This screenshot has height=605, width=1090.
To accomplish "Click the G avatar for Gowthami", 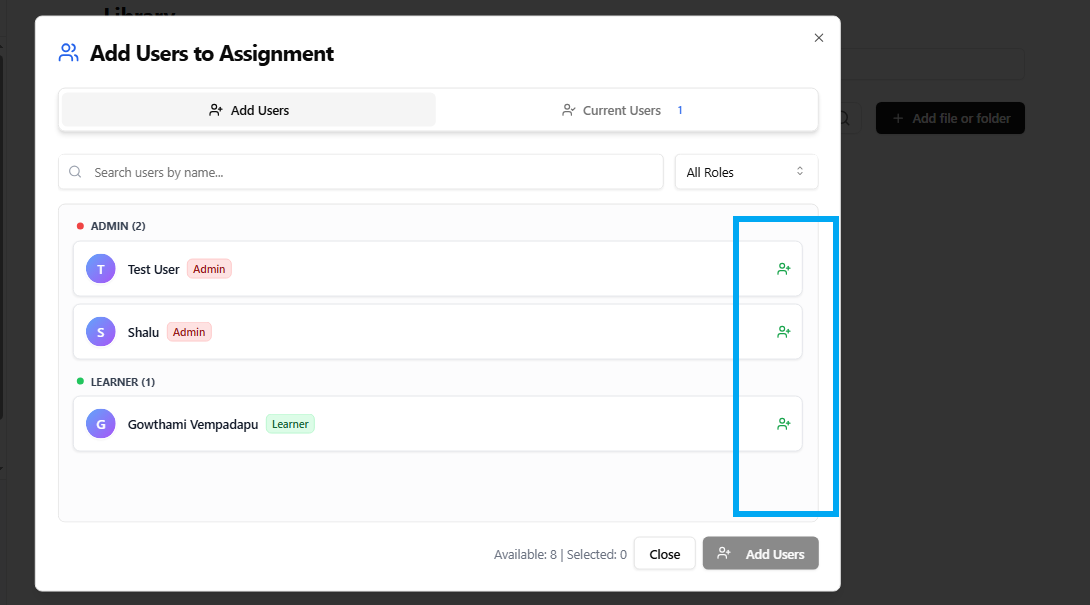I will point(100,424).
